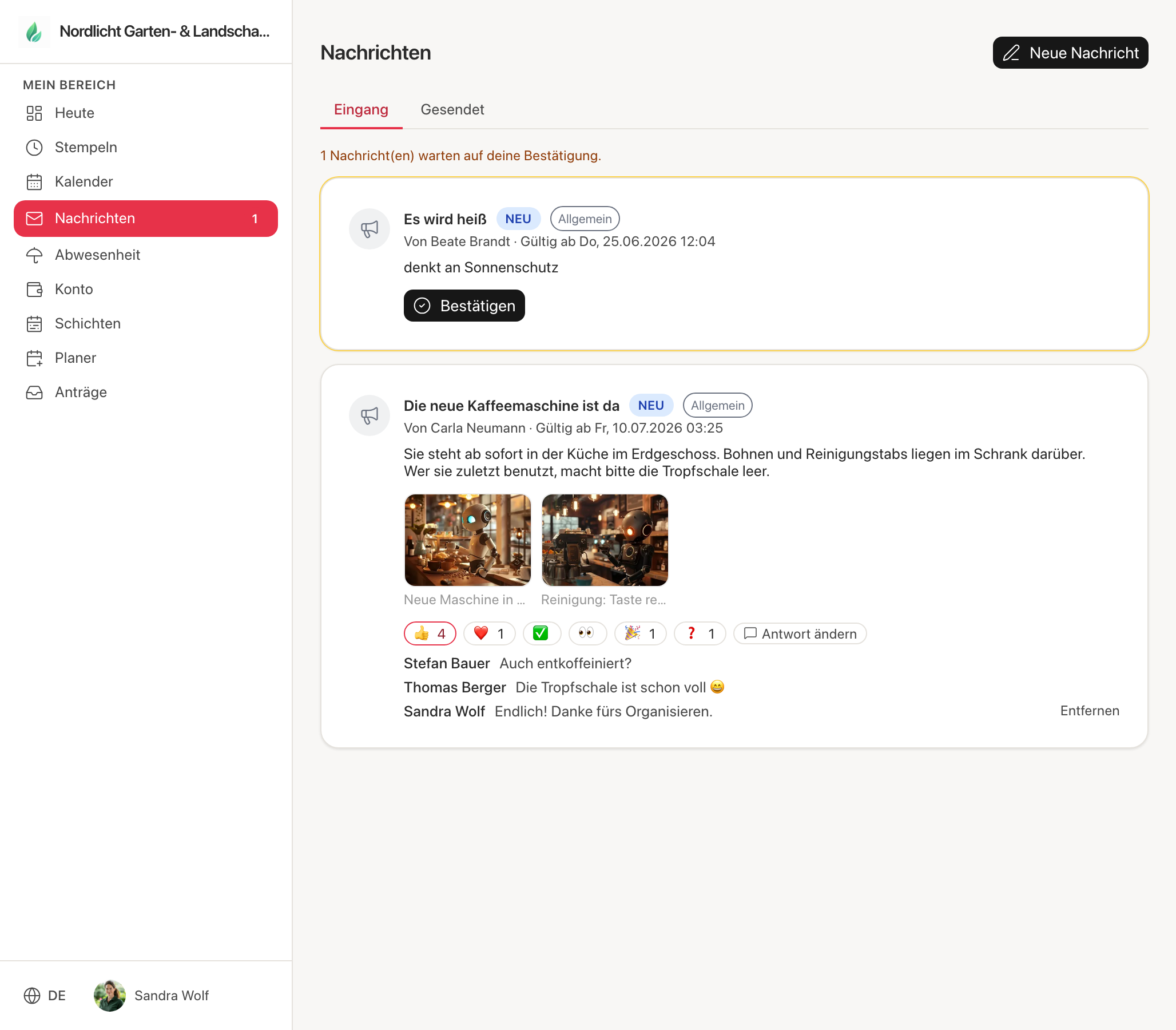Click the Bestätigen button
Image resolution: width=1176 pixels, height=1030 pixels.
[464, 306]
